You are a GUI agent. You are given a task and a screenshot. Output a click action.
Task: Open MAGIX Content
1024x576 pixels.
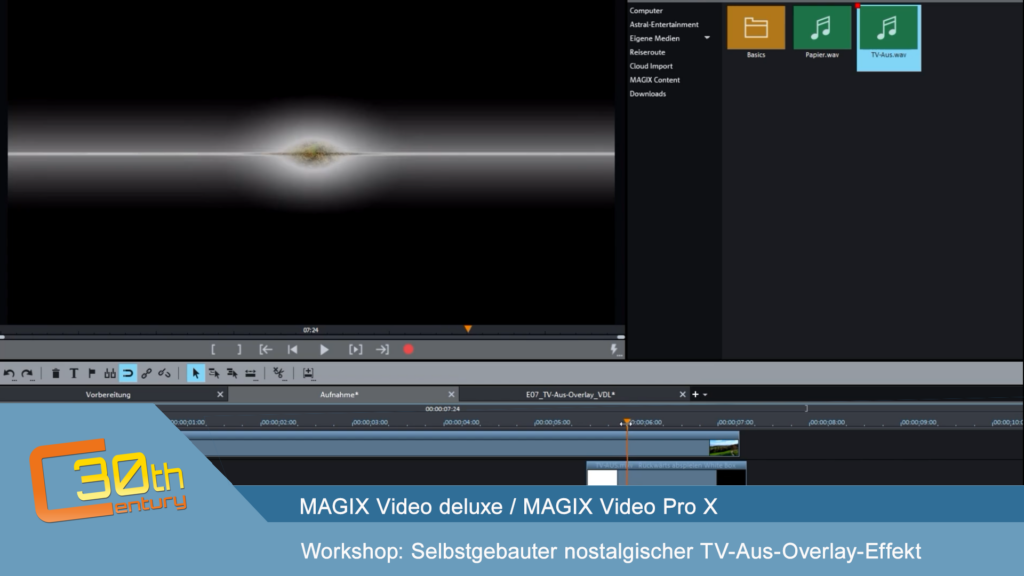[654, 80]
